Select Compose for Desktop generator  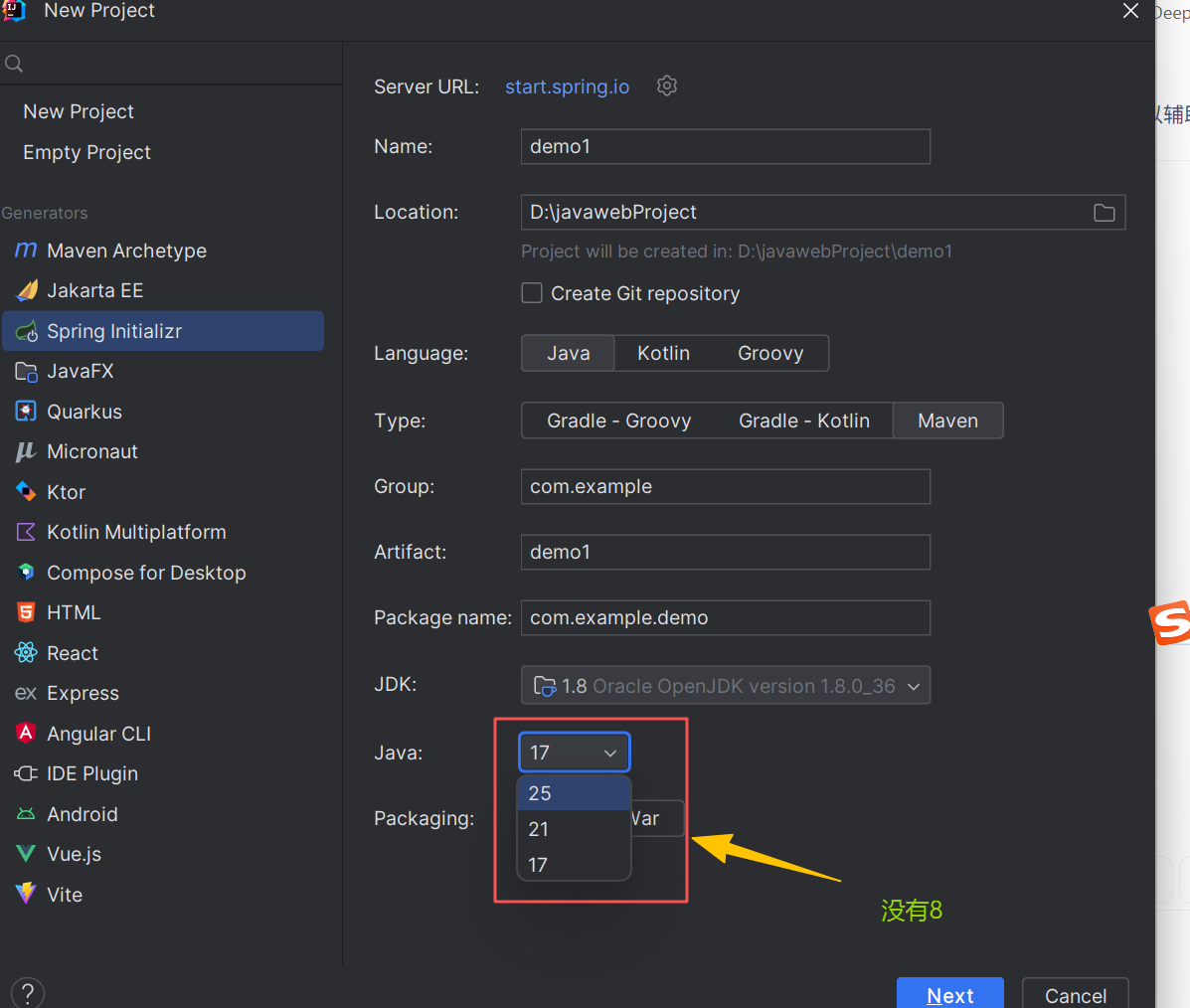(x=163, y=573)
